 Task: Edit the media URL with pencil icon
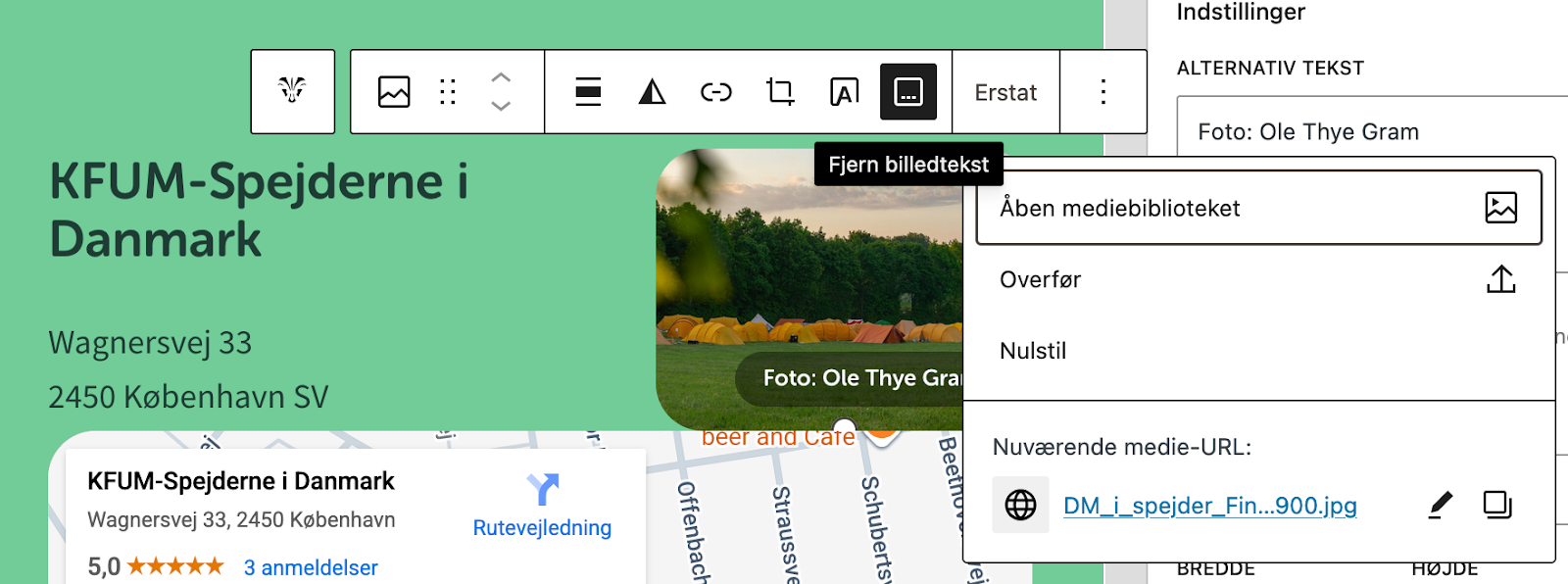point(1439,506)
